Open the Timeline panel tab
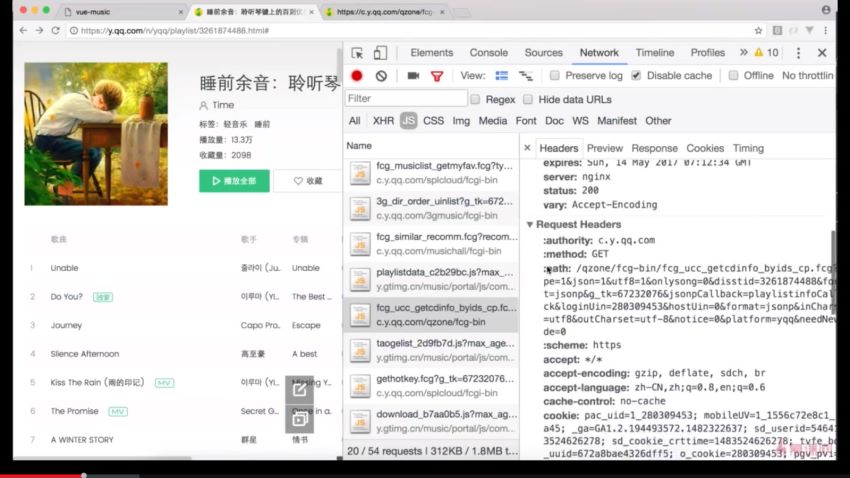This screenshot has width=850, height=478. (655, 53)
